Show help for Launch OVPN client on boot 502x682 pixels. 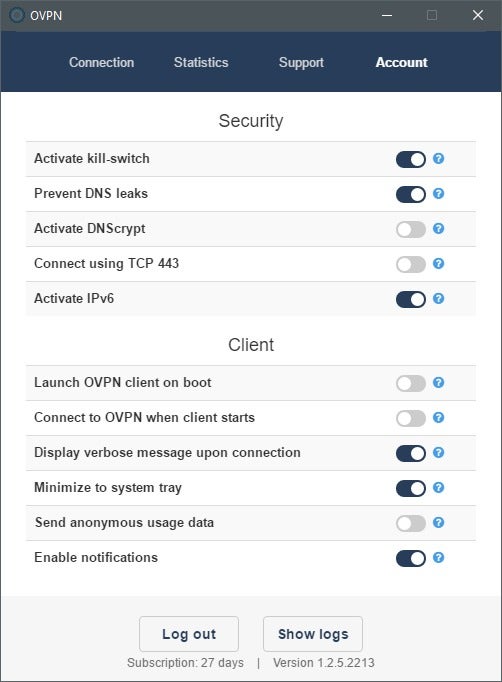point(438,383)
